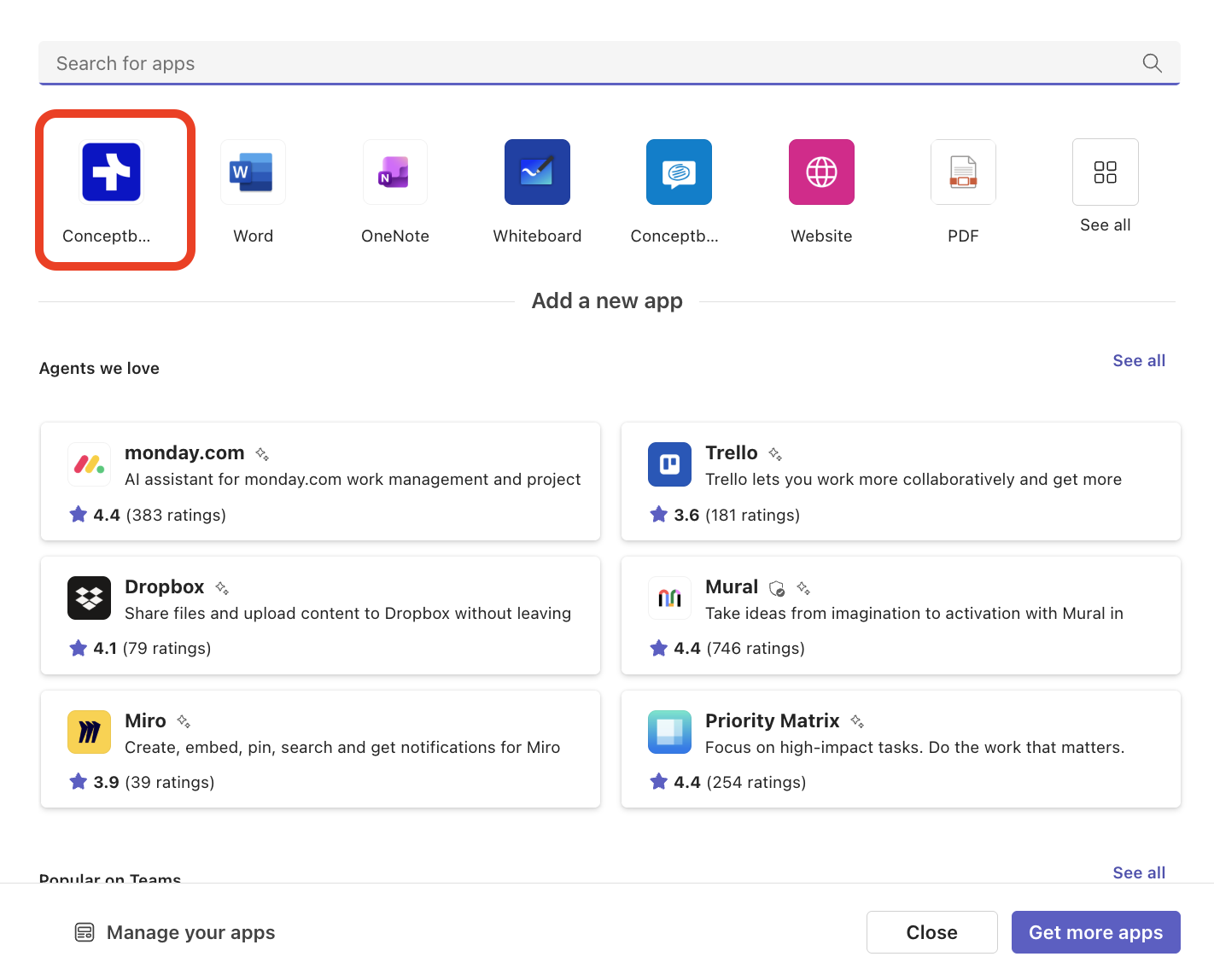This screenshot has height=980, width=1214.
Task: Select the Word app icon
Action: (253, 172)
